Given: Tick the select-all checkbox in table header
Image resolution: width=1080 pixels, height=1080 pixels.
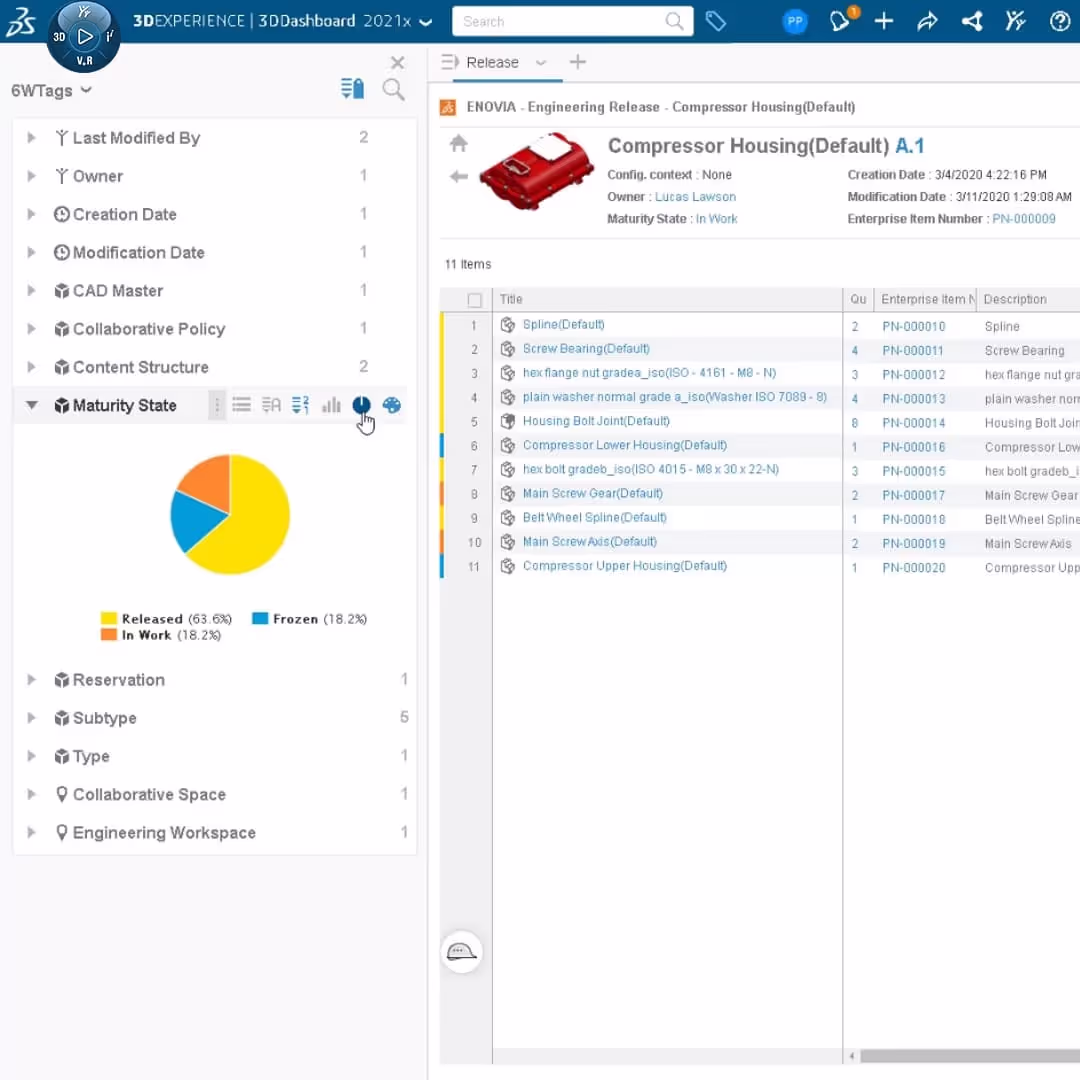Looking at the screenshot, I should pos(475,300).
